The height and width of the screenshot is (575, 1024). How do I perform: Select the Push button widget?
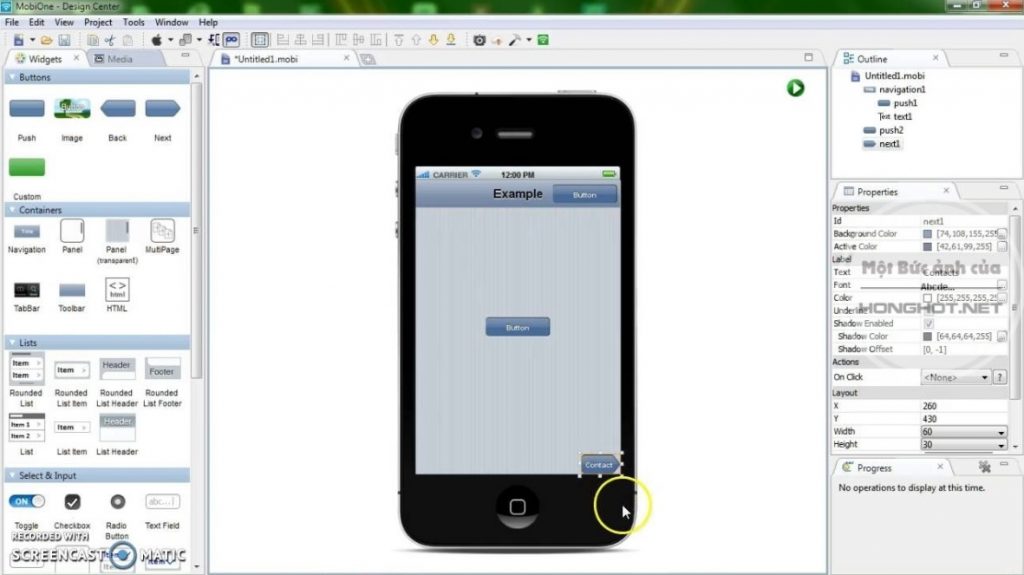coord(27,108)
